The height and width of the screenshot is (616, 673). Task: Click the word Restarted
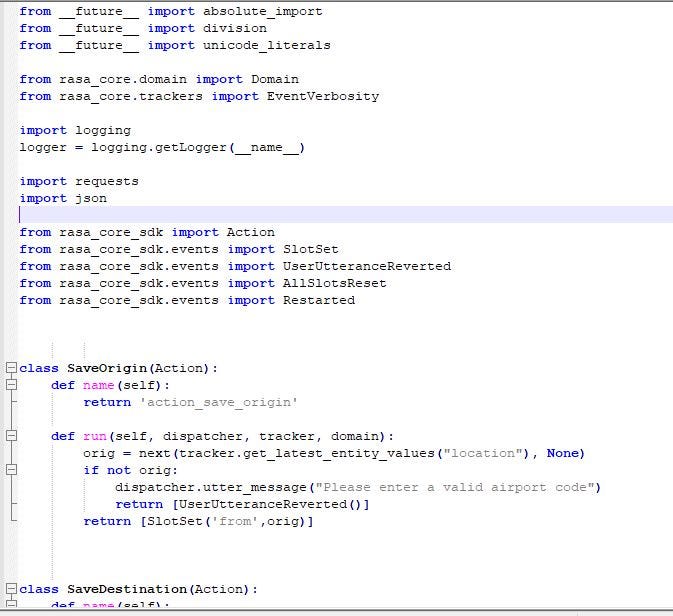[x=318, y=300]
